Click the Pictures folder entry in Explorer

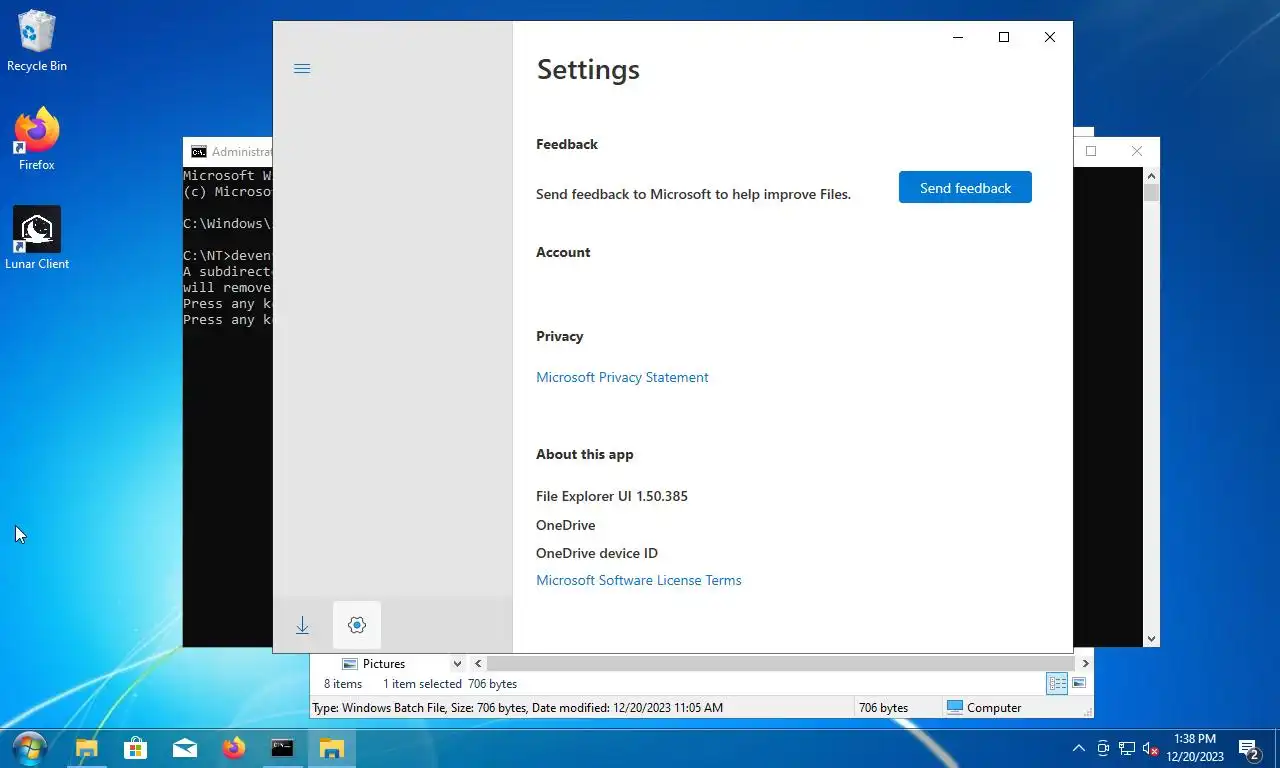385,664
